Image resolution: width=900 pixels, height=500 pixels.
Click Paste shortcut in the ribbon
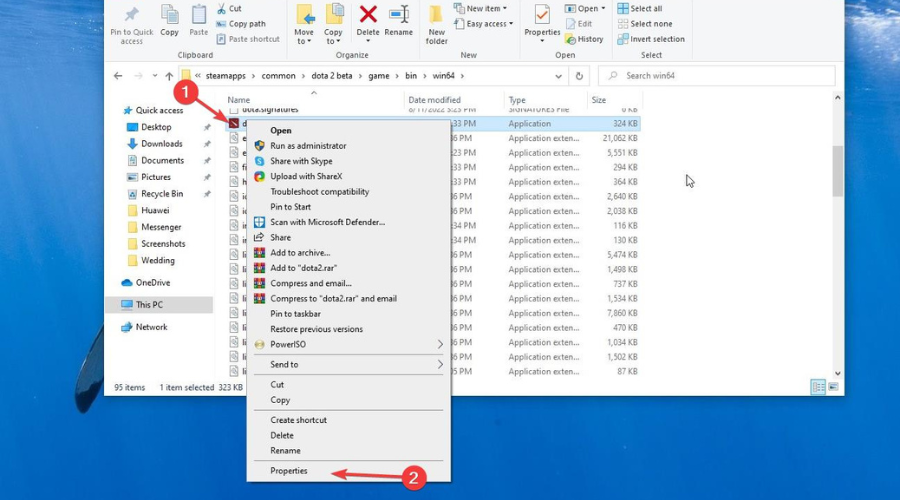[x=248, y=39]
